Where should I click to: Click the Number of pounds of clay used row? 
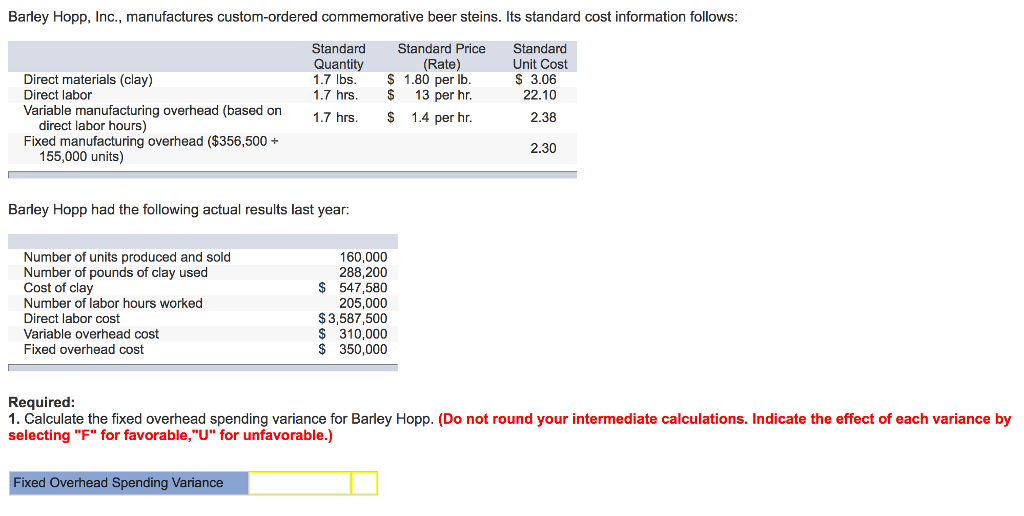click(x=203, y=272)
